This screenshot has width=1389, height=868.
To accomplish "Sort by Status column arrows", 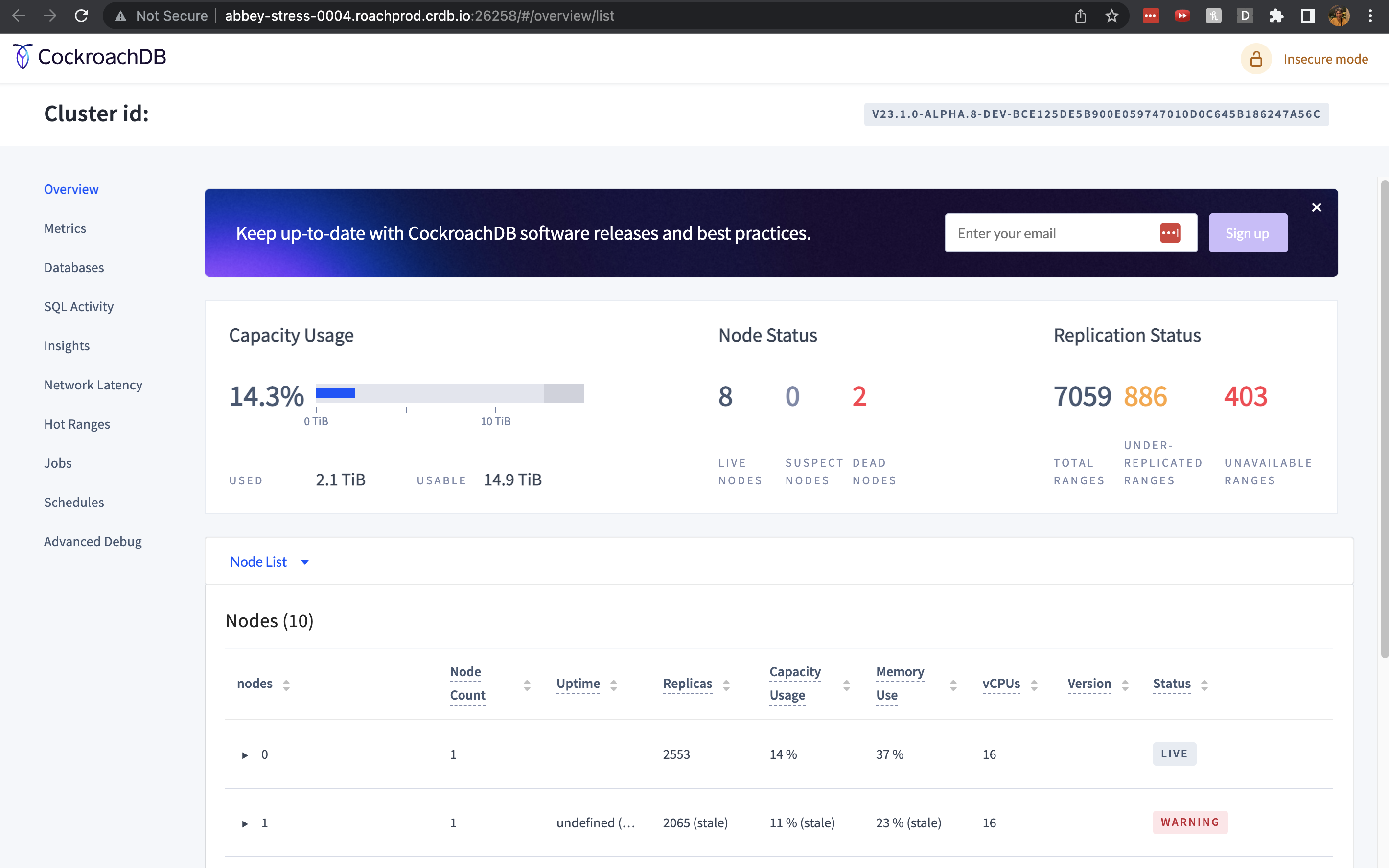I will pos(1204,685).
